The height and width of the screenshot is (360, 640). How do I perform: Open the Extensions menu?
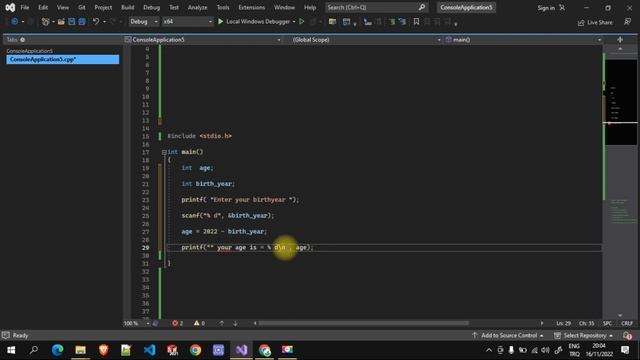click(x=251, y=7)
